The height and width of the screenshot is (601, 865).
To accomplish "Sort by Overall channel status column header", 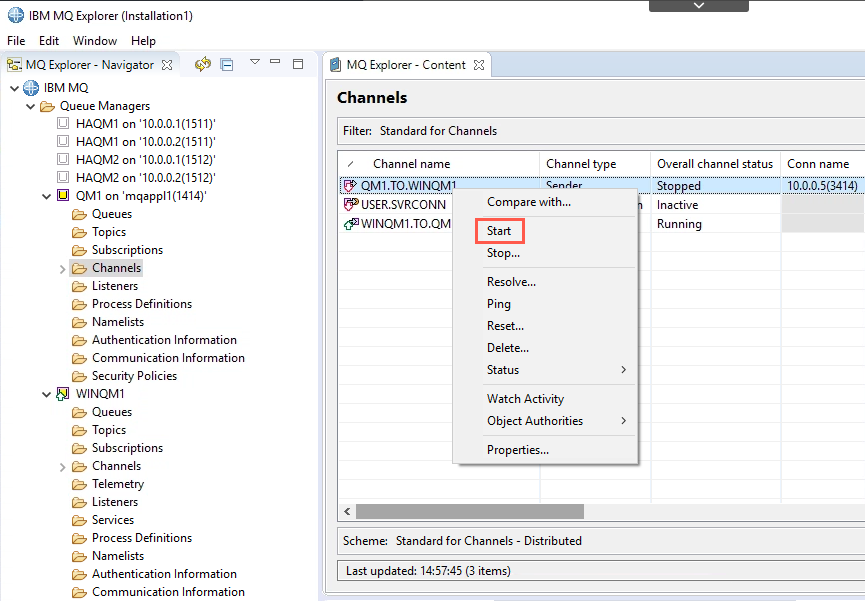I will (715, 164).
